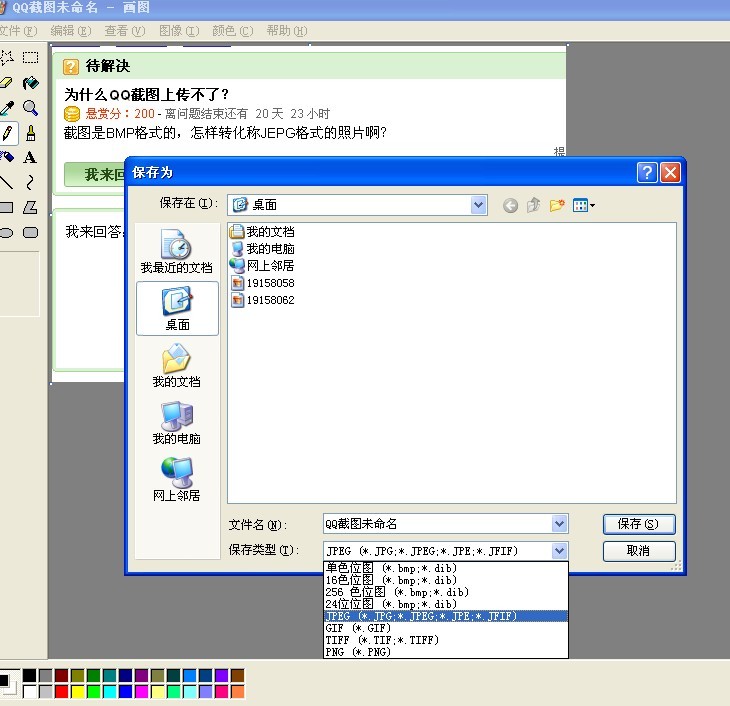Open My Computer (我的电脑) in places bar
Image resolution: width=730 pixels, height=706 pixels.
[176, 423]
